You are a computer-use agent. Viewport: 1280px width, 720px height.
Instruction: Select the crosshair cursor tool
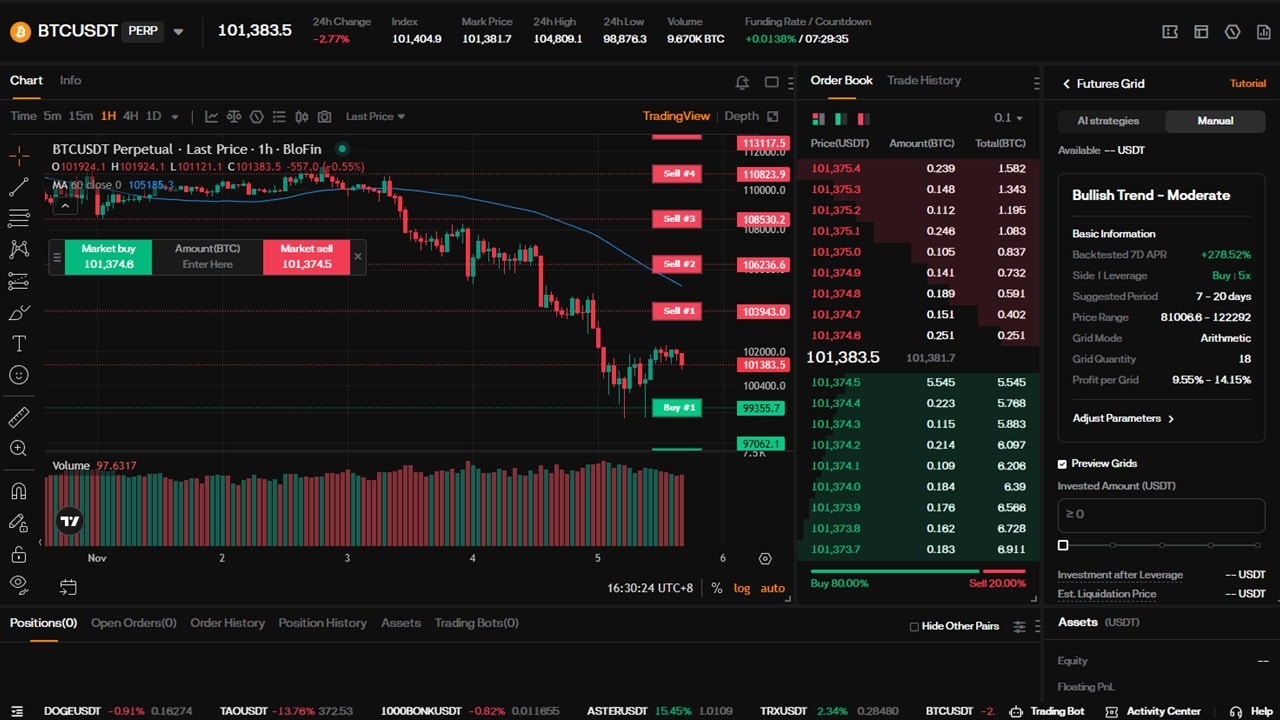pyautogui.click(x=18, y=155)
